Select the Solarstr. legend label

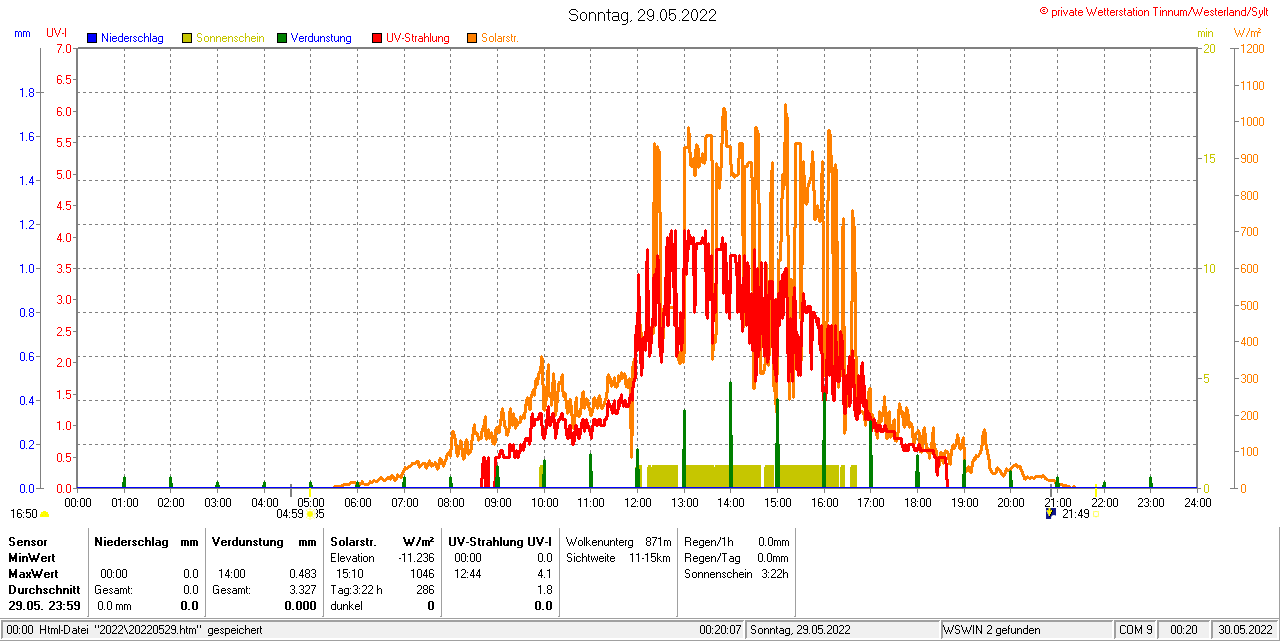500,38
